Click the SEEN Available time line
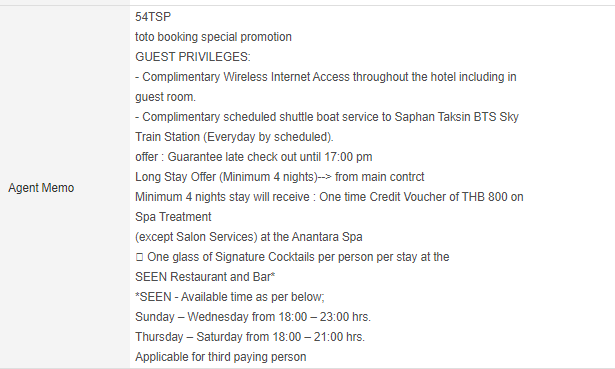The height and width of the screenshot is (369, 615). click(x=230, y=297)
